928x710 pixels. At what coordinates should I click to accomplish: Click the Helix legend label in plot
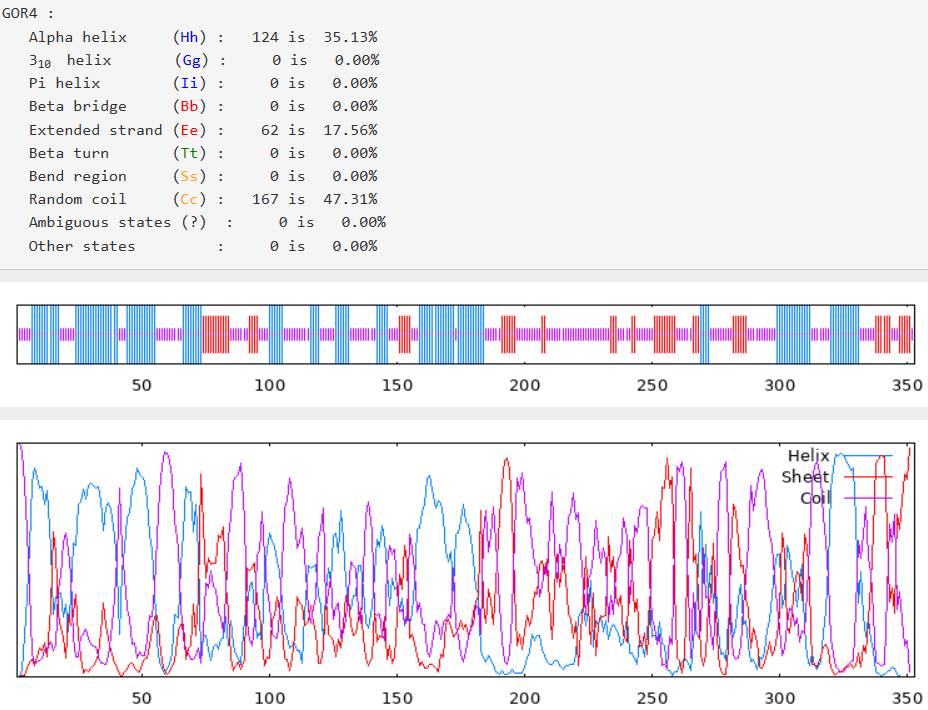[808, 456]
